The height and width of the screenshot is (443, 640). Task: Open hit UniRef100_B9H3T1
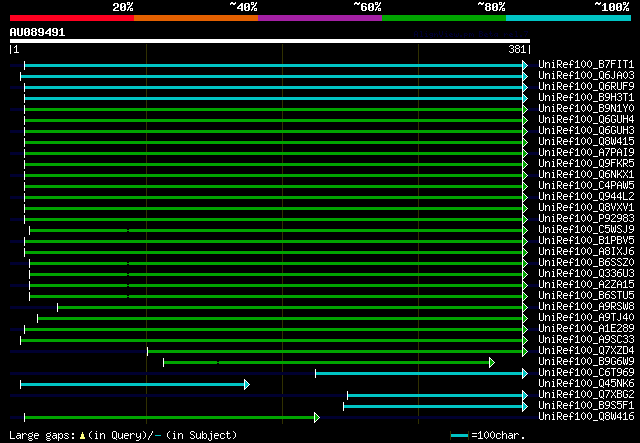coord(586,98)
